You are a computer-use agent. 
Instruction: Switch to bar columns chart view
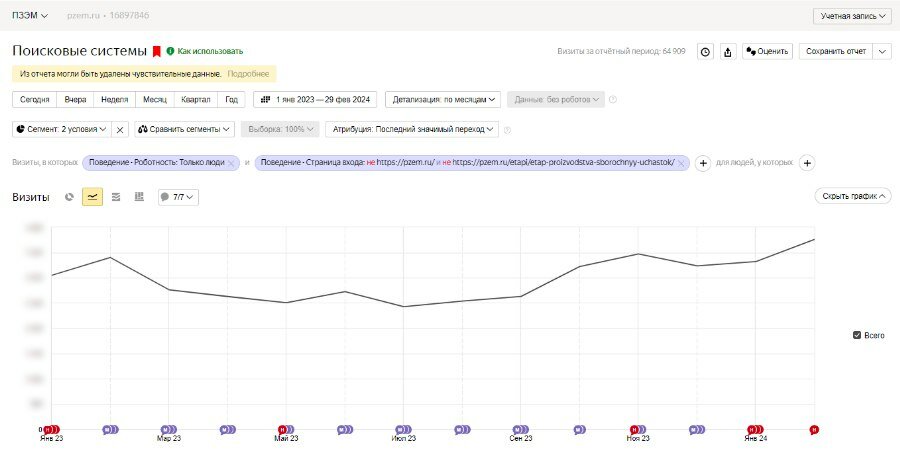(139, 197)
